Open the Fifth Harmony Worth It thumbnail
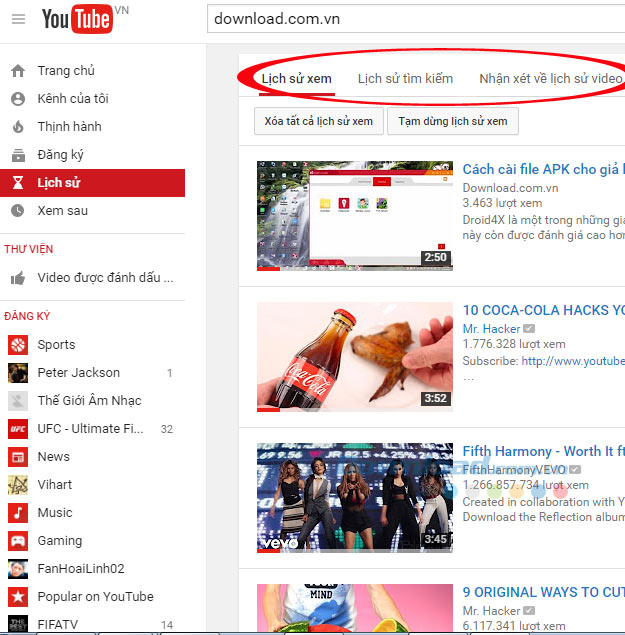Viewport: 625px width, 635px height. click(355, 498)
